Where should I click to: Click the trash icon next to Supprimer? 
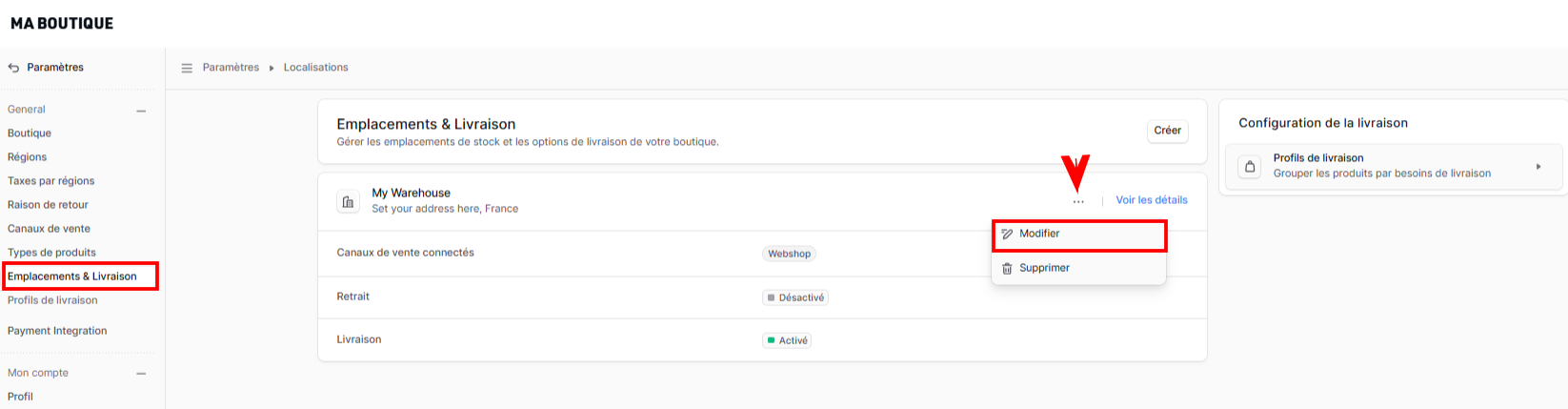[x=1007, y=269]
